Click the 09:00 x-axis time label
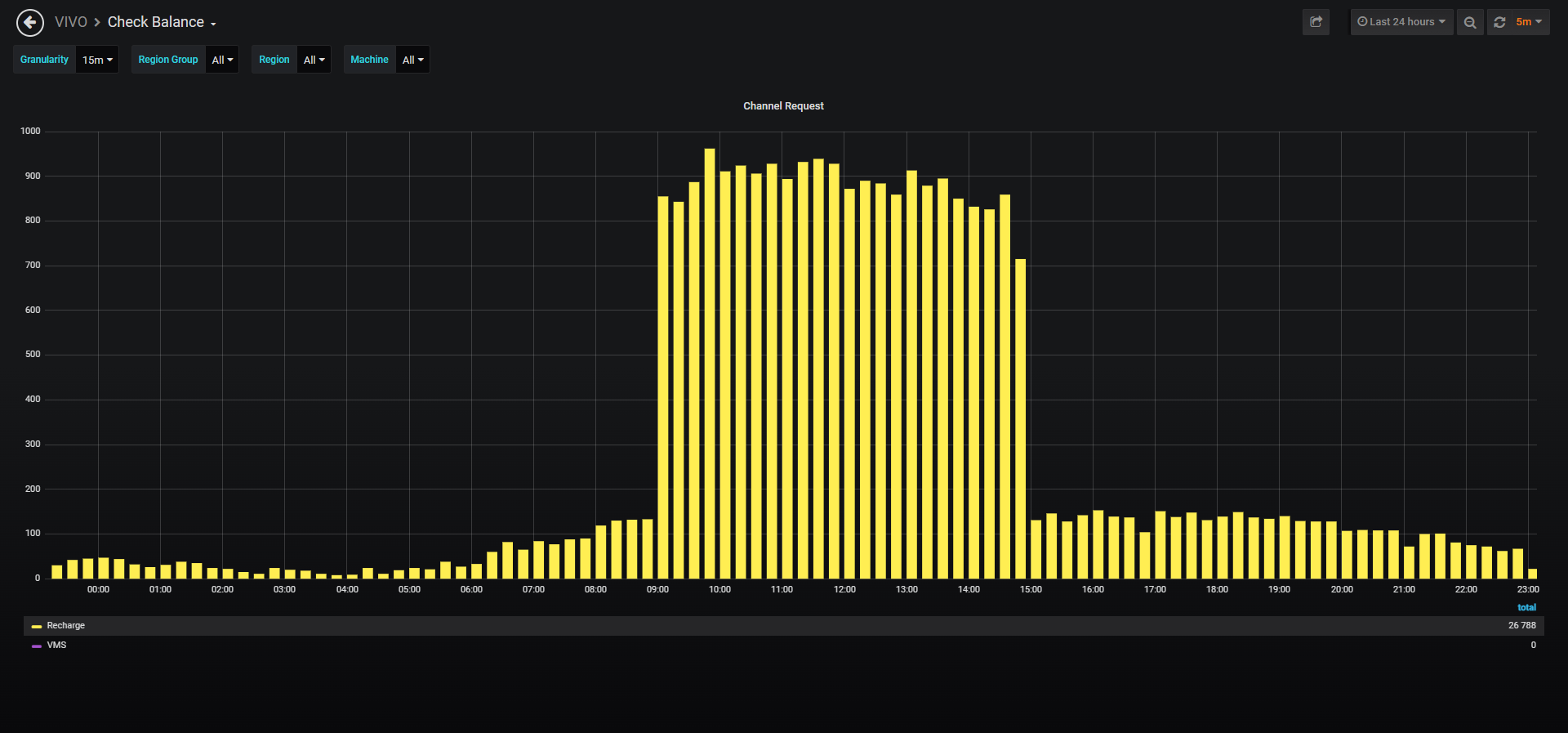Screen dimensions: 1568x733 [x=657, y=590]
